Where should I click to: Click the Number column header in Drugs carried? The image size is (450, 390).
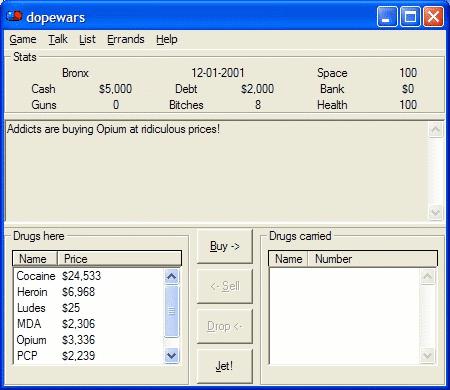pyautogui.click(x=372, y=259)
